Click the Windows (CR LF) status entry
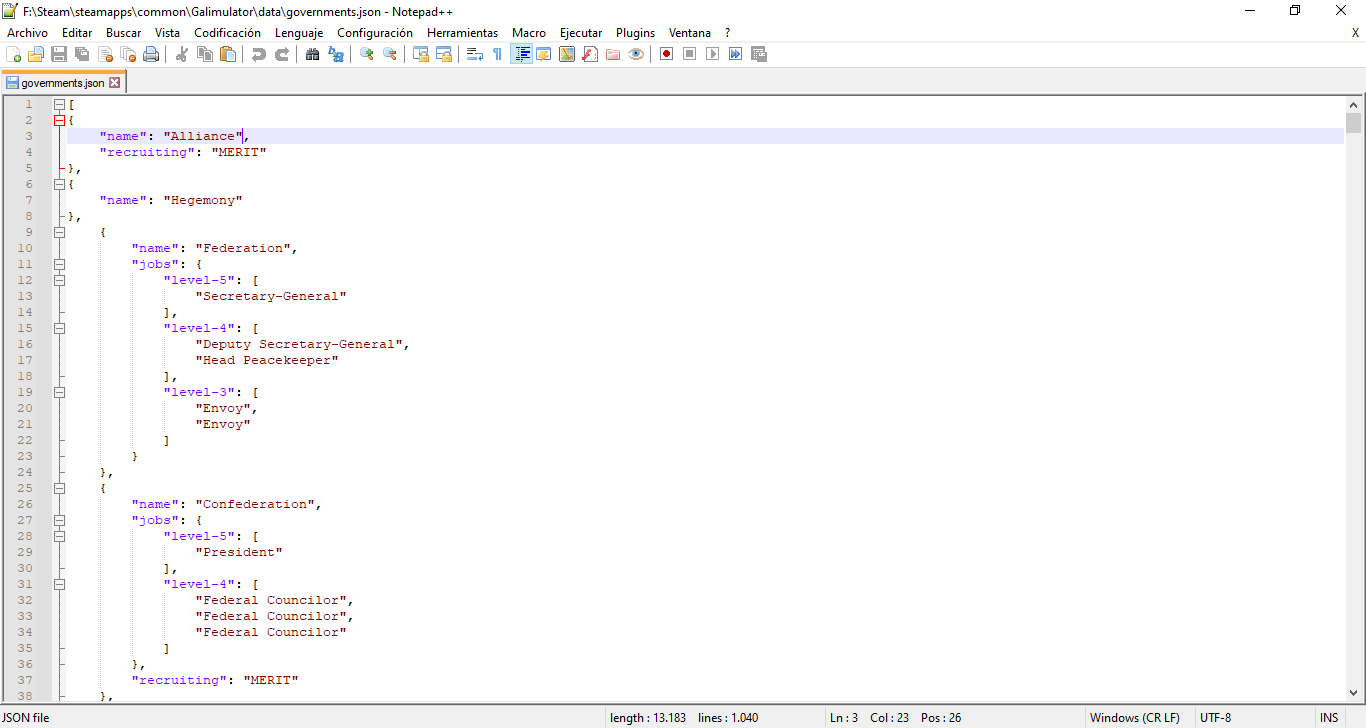The image size is (1366, 728). [x=1135, y=718]
